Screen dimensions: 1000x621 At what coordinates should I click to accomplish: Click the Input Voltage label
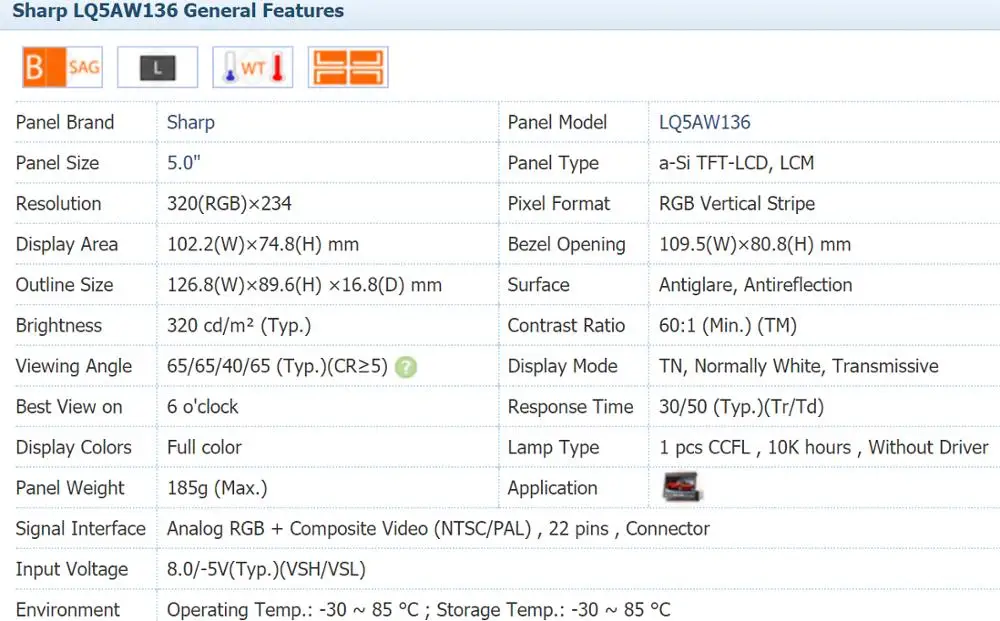tap(72, 569)
